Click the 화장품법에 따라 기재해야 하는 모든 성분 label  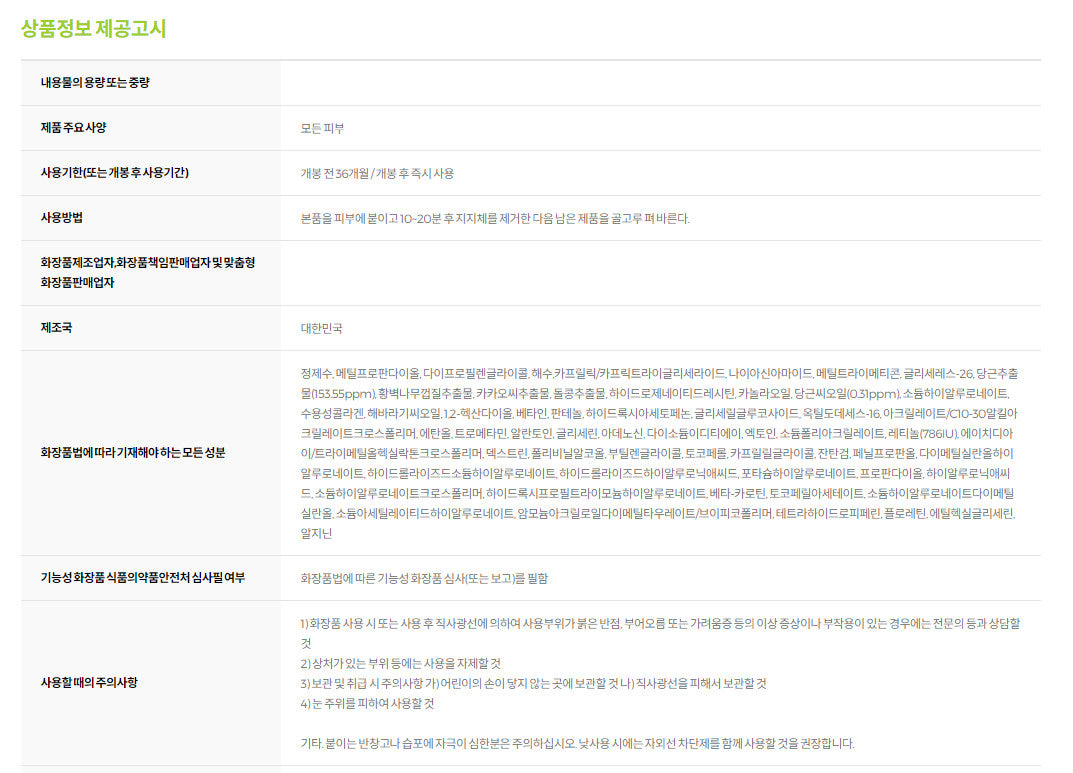[133, 453]
